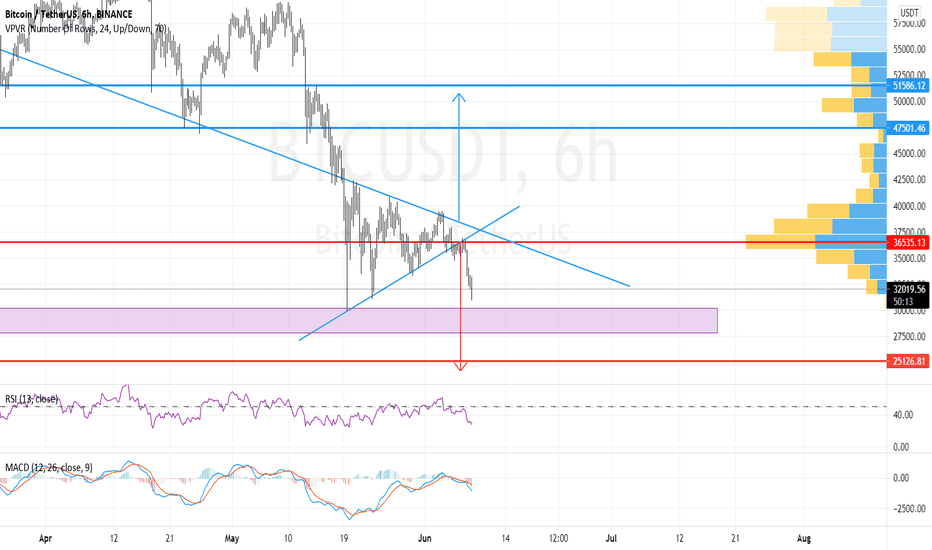Viewport: 932px width, 550px height.
Task: Click the May date on time axis
Action: pos(232,538)
